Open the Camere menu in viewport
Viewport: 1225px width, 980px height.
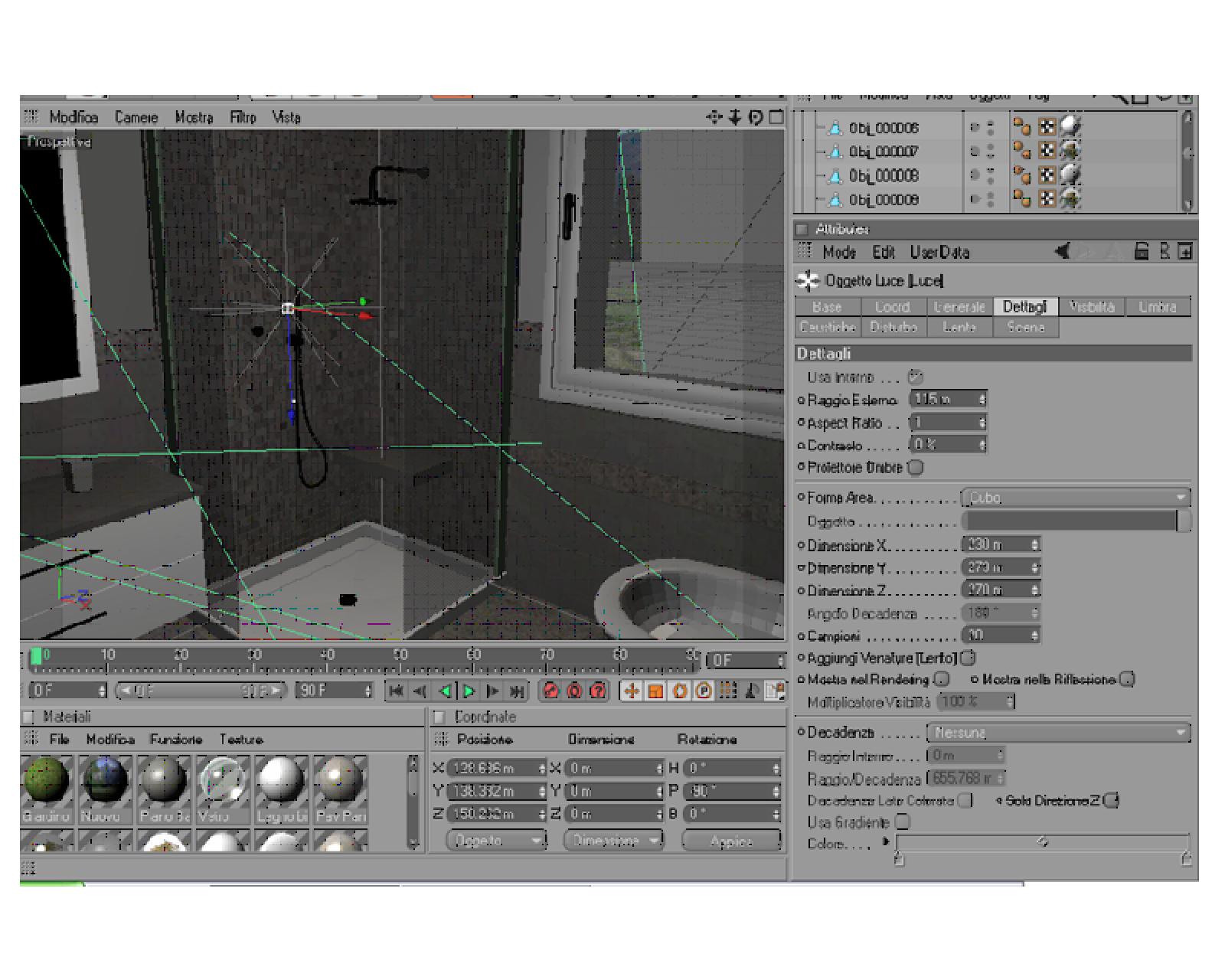[x=136, y=117]
